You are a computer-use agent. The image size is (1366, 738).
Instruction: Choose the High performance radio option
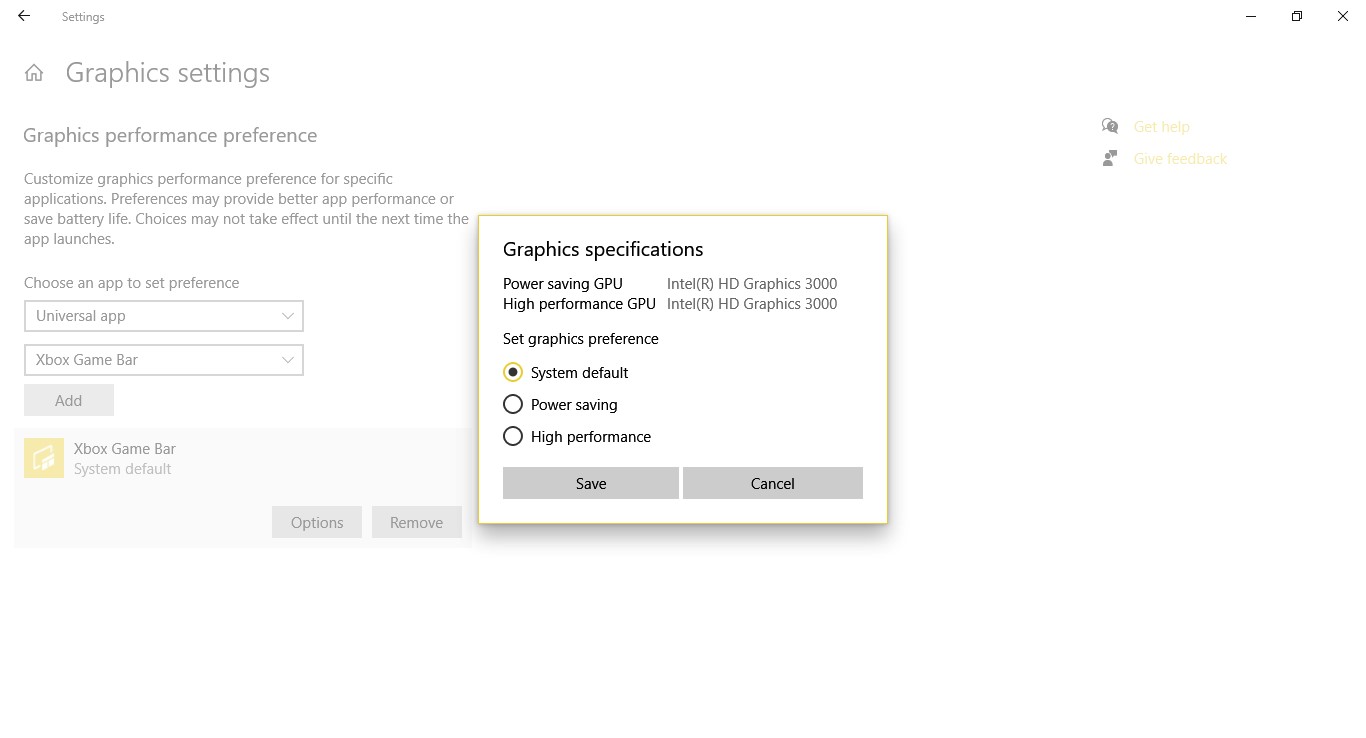513,436
